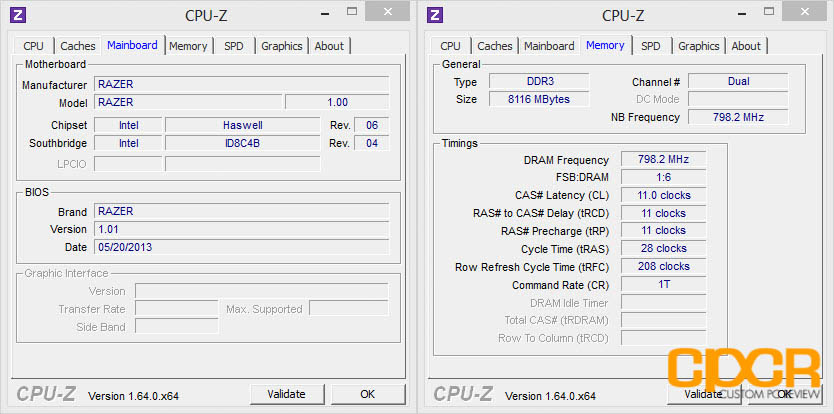
Task: Close the right CPU-Z window
Action: (x=805, y=11)
